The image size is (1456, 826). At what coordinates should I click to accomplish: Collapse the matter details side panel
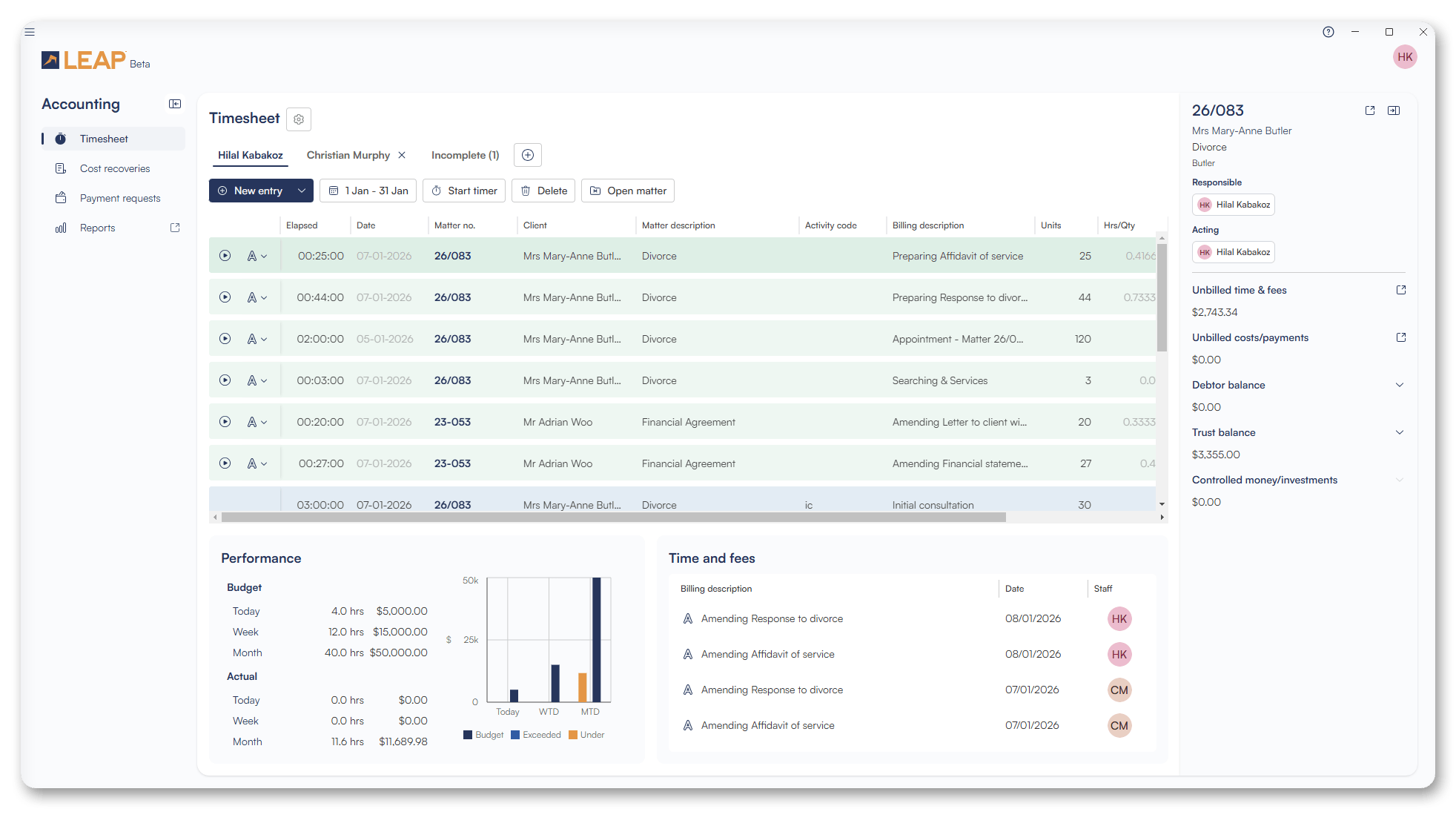coord(1394,110)
